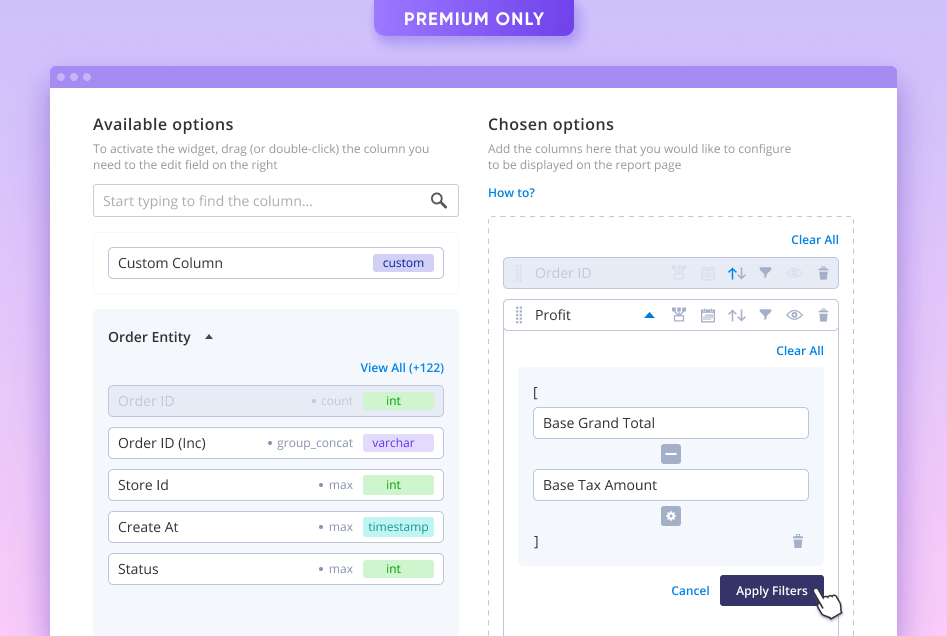Viewport: 947px width, 636px height.
Task: Click the View All (+122) link
Action: [x=401, y=368]
